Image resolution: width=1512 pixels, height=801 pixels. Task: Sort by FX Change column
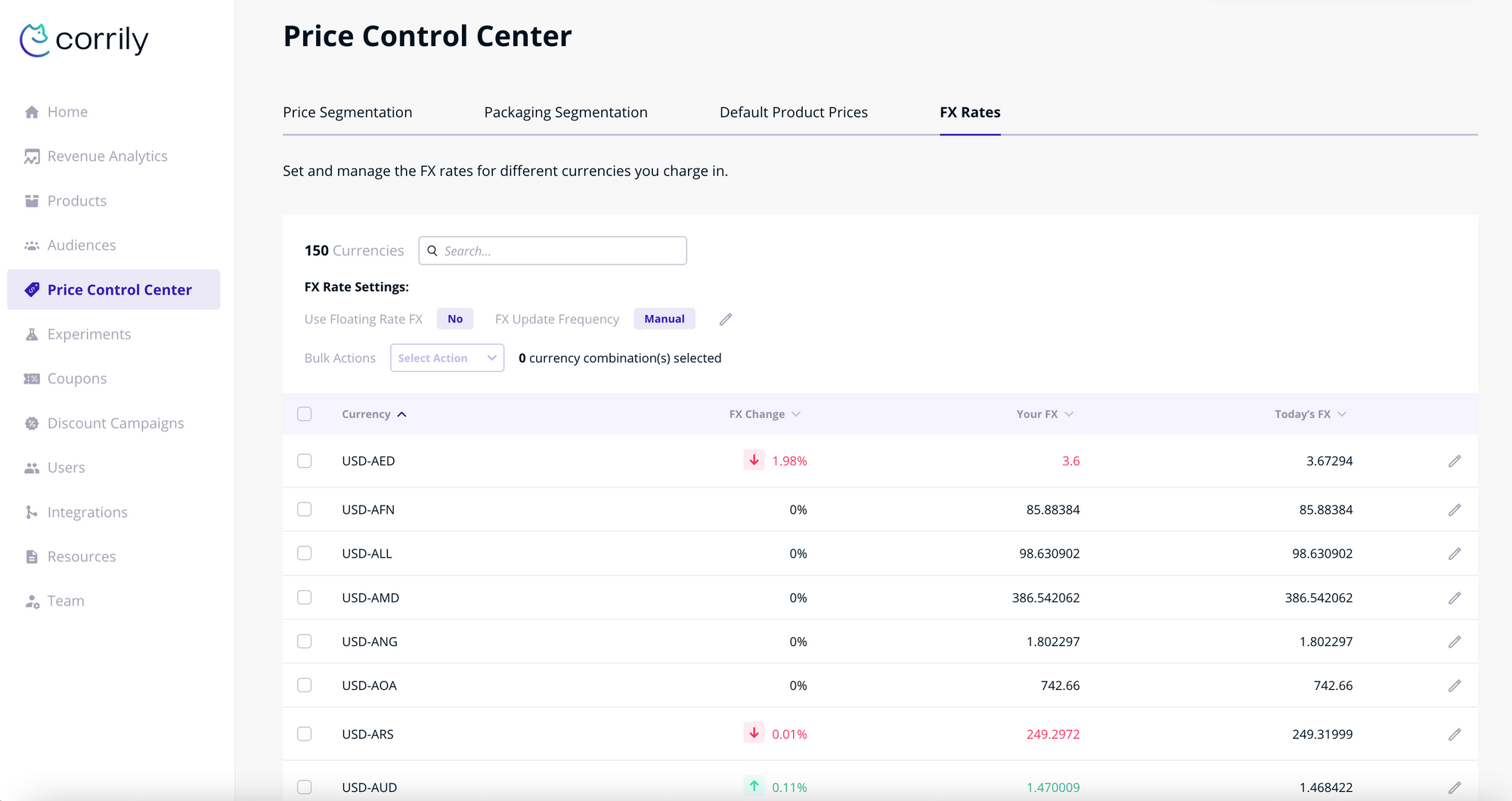[x=764, y=414]
